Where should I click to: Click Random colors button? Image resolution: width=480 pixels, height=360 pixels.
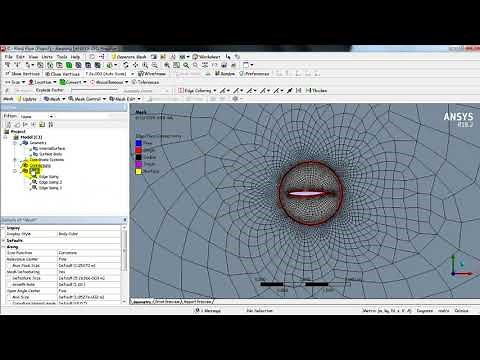(x=225, y=74)
